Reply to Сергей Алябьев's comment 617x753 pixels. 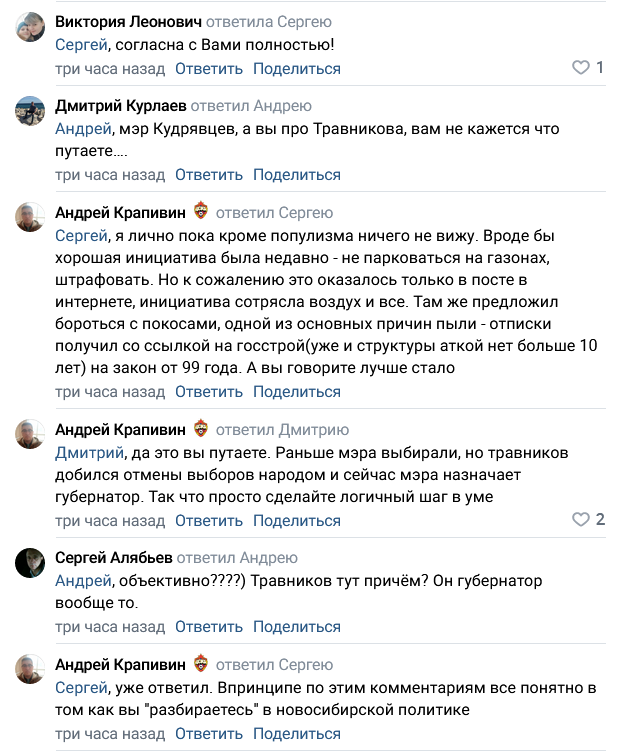209,627
